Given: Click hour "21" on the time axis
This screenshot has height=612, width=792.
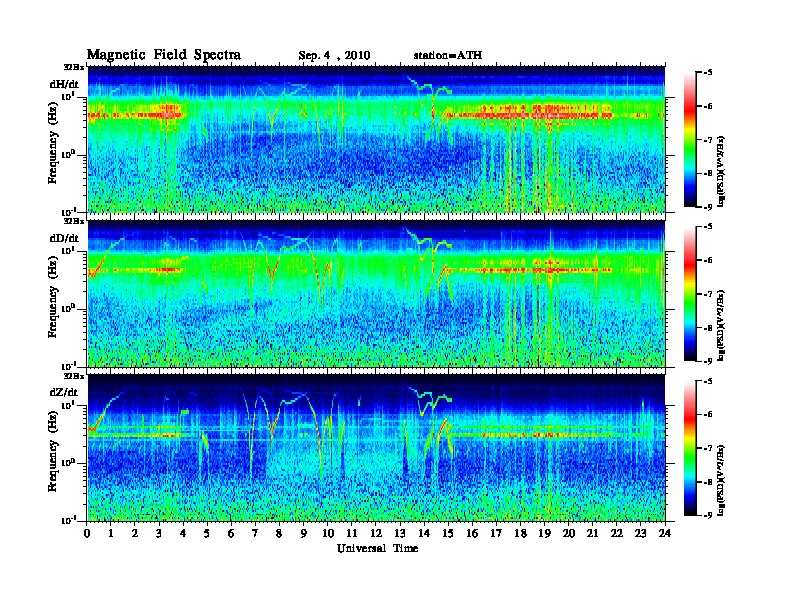Looking at the screenshot, I should [593, 534].
